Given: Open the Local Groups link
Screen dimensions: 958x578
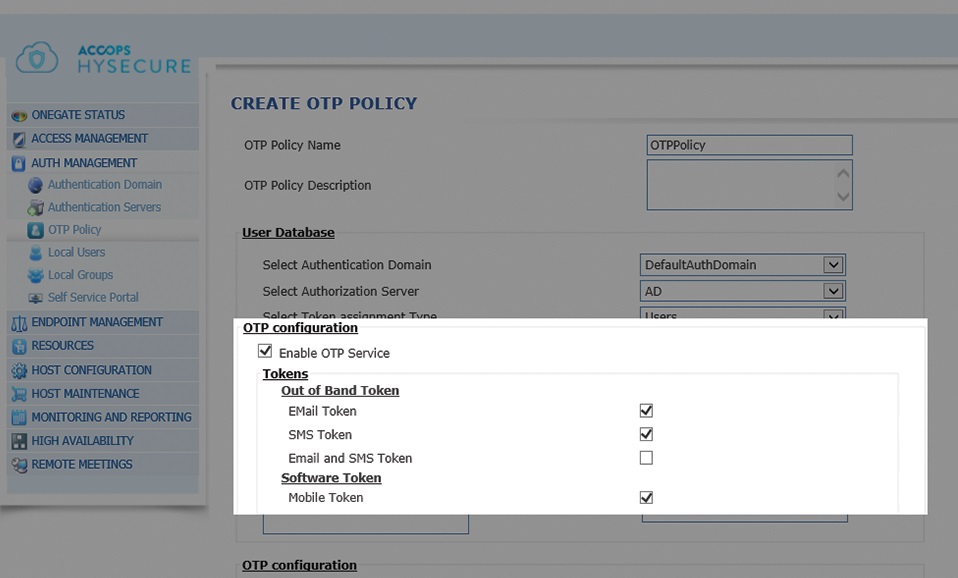Looking at the screenshot, I should point(80,275).
